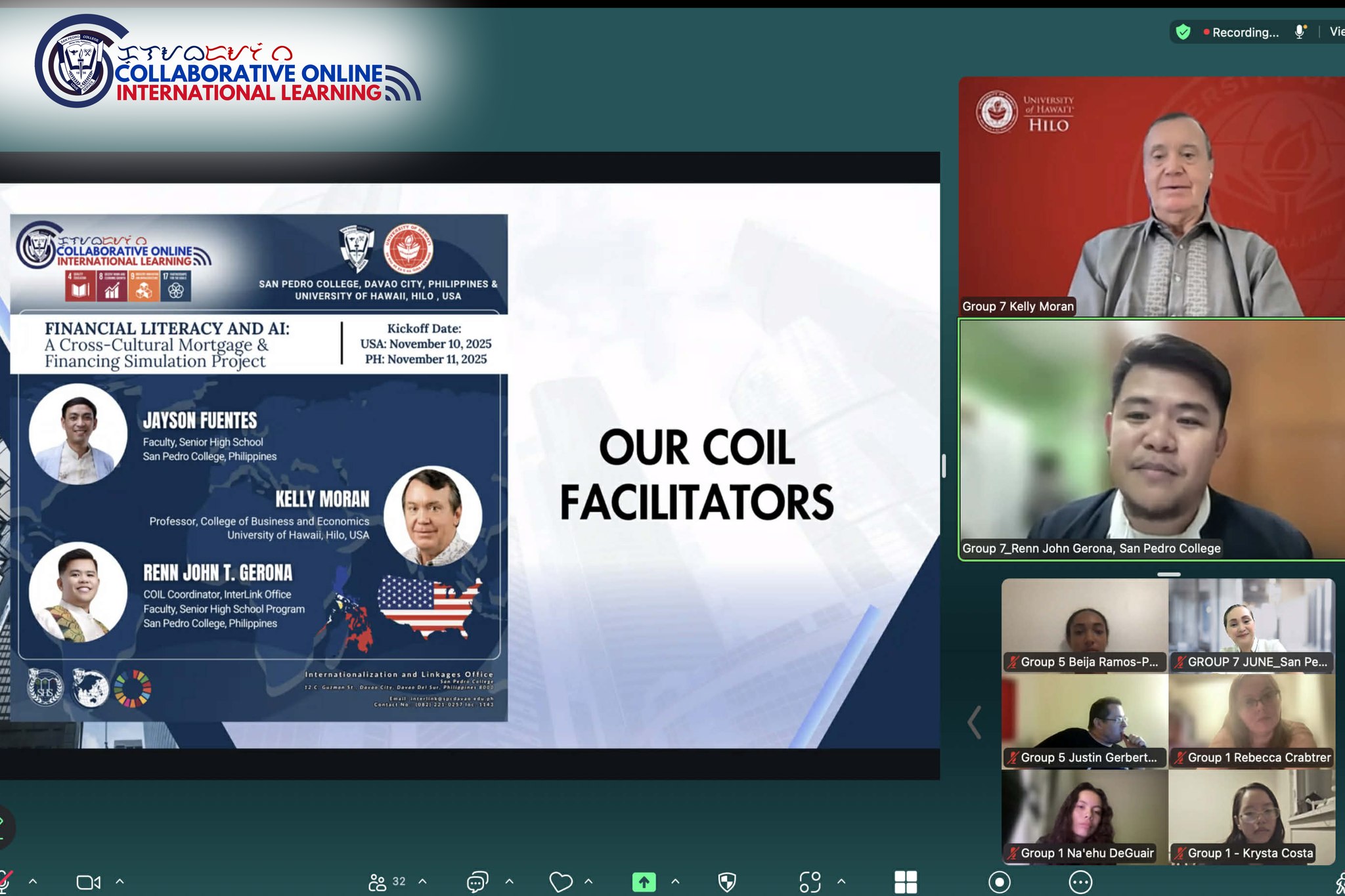Image resolution: width=1345 pixels, height=896 pixels.
Task: Unmute the microphone in the toolbar
Action: point(5,882)
